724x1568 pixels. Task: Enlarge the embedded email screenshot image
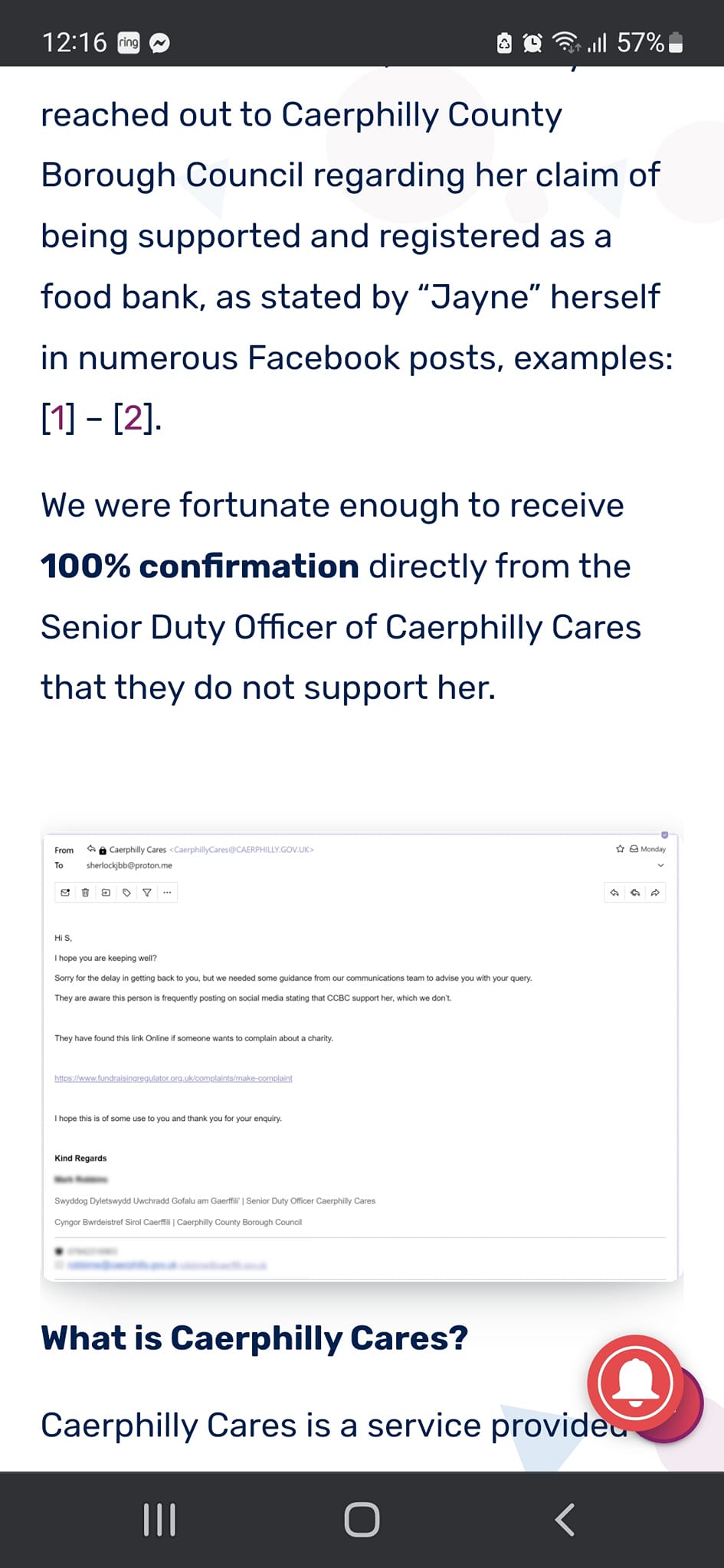[361, 1057]
